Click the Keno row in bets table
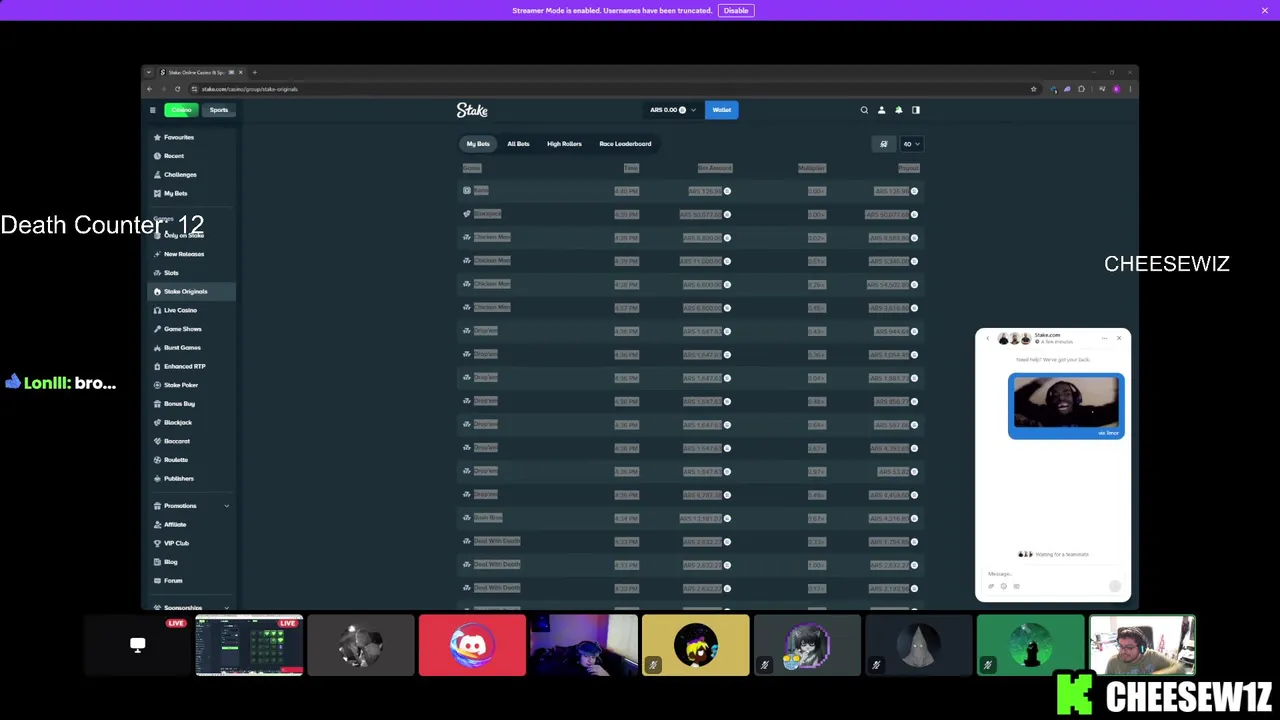 690,191
